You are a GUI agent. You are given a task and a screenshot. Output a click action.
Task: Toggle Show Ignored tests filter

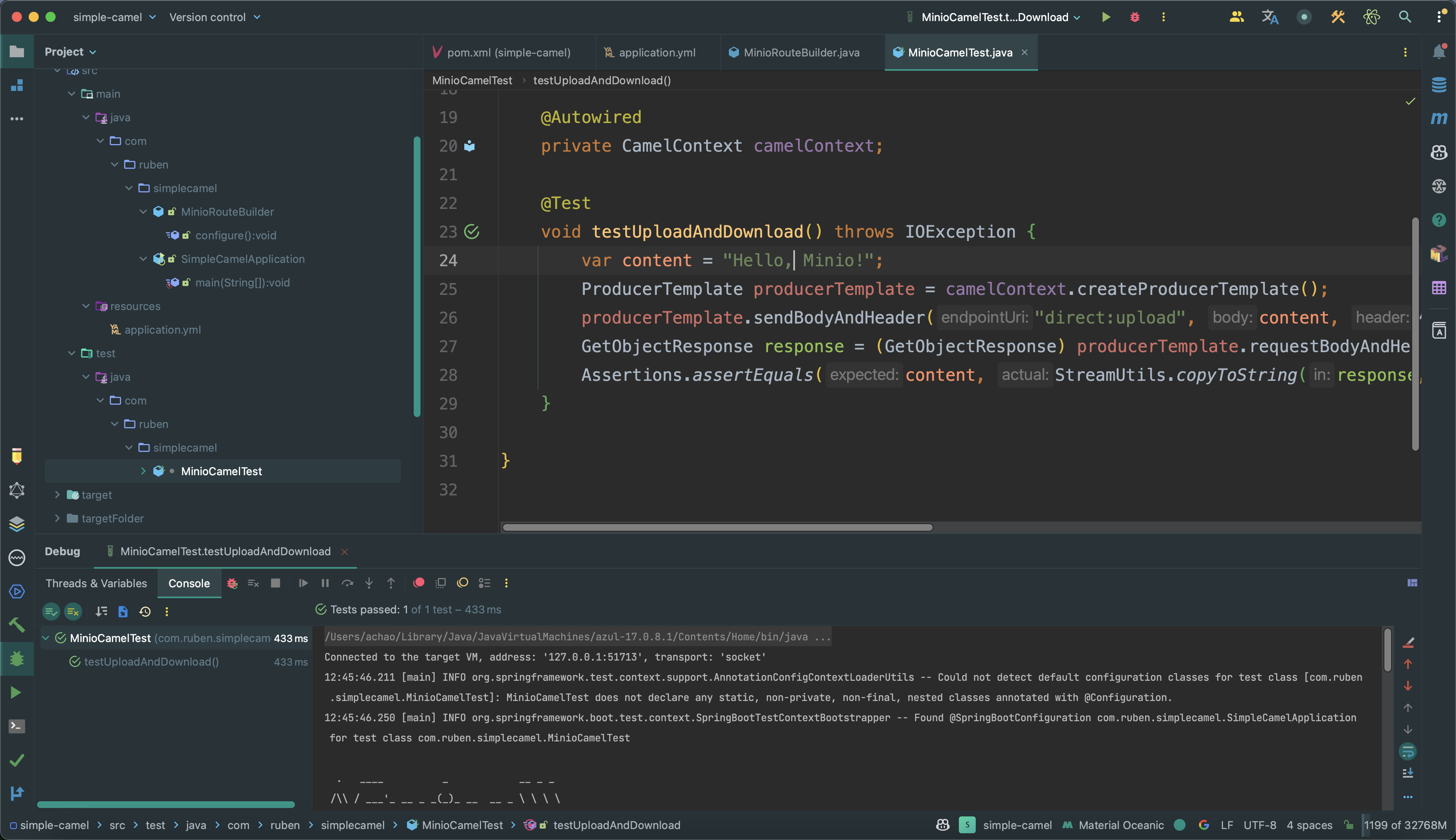(73, 612)
